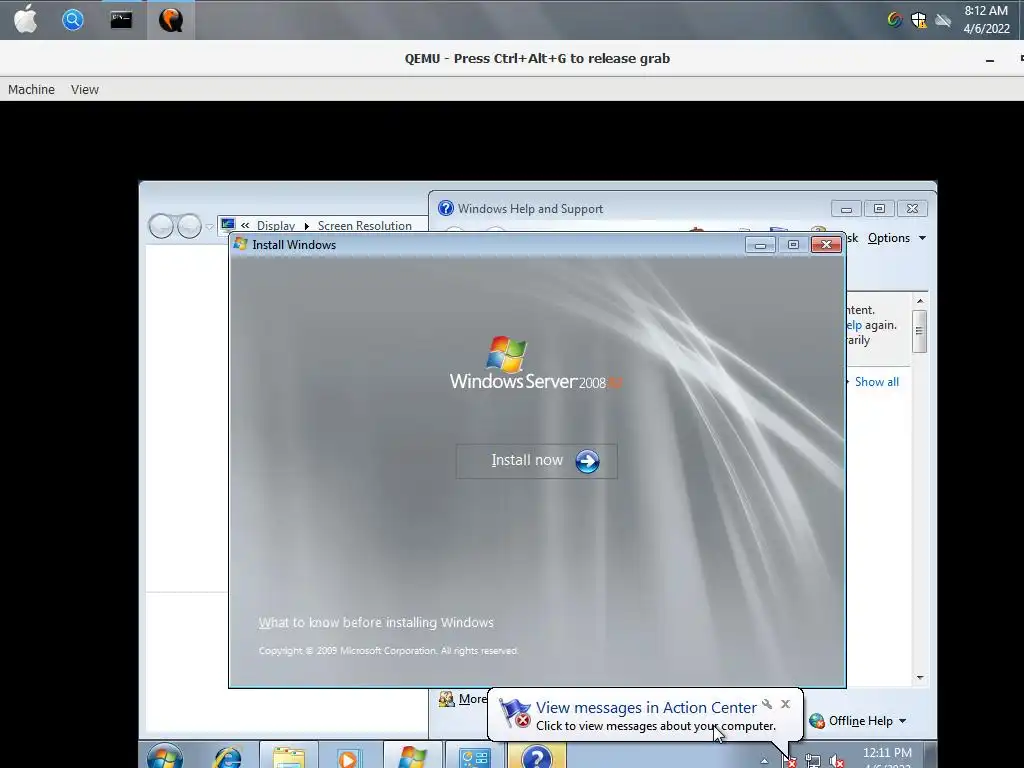The width and height of the screenshot is (1024, 768).
Task: Close the Install Windows dialog
Action: pos(826,244)
